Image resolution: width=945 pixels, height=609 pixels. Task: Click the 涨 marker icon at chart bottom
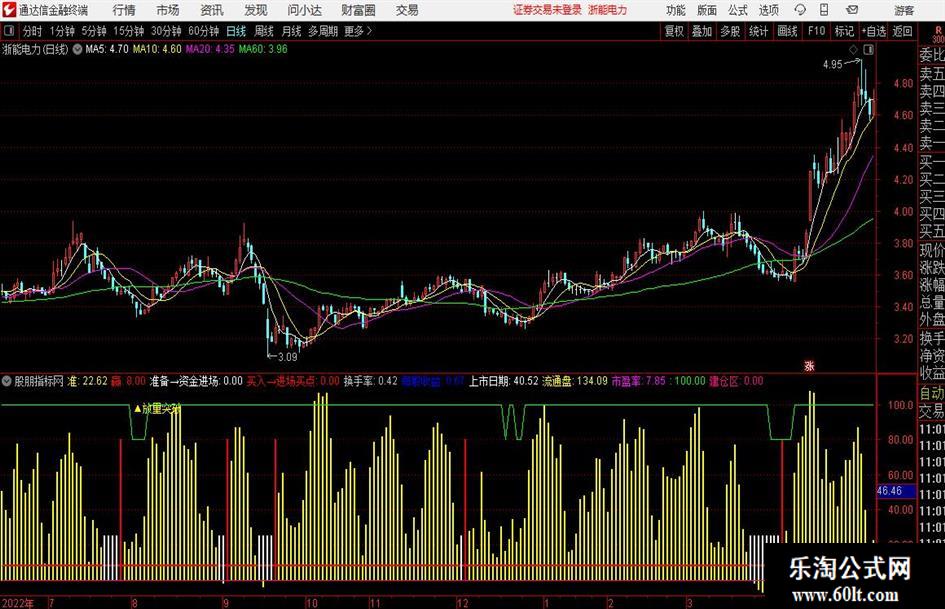809,366
